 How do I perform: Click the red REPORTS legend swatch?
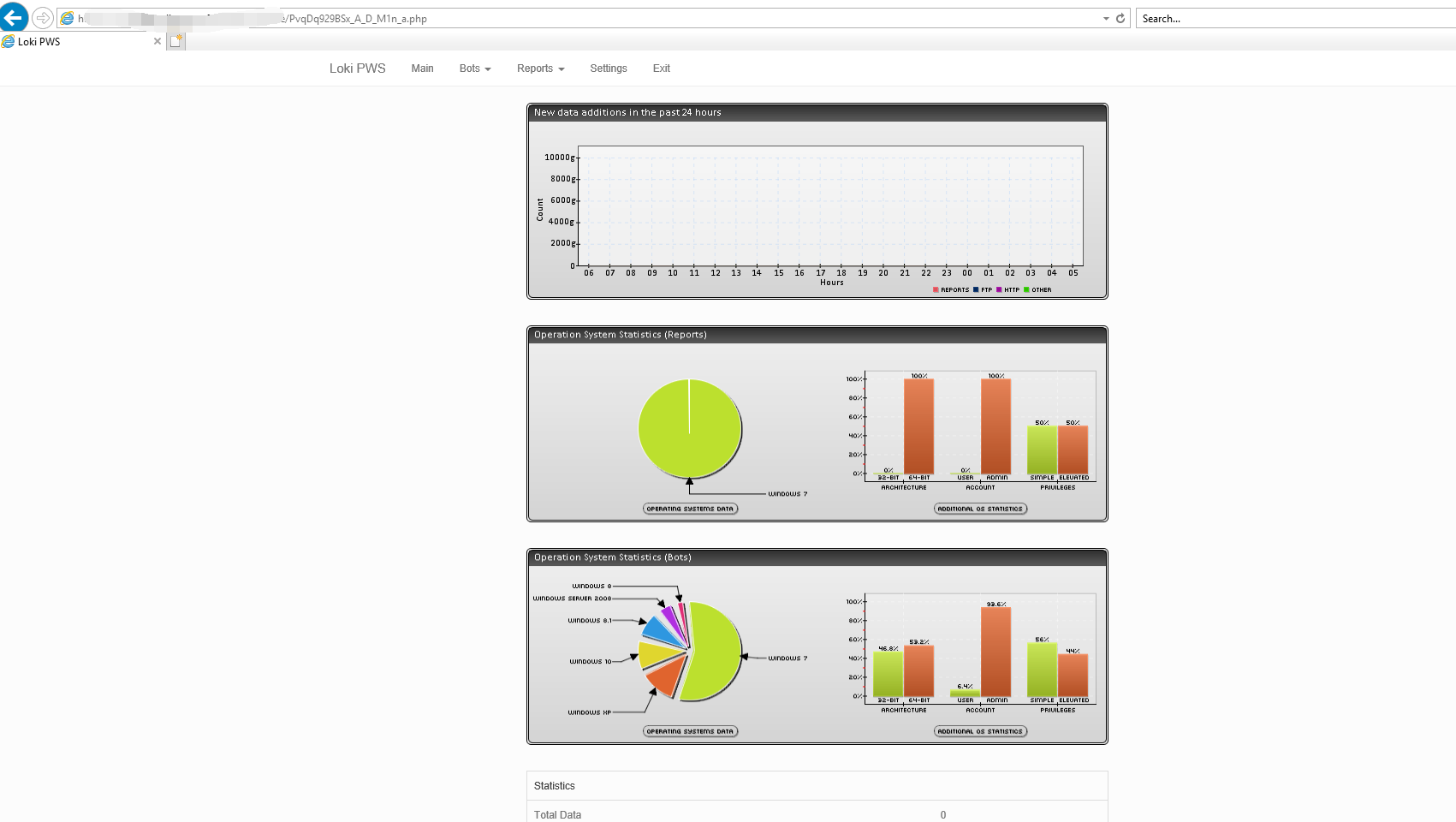click(936, 289)
